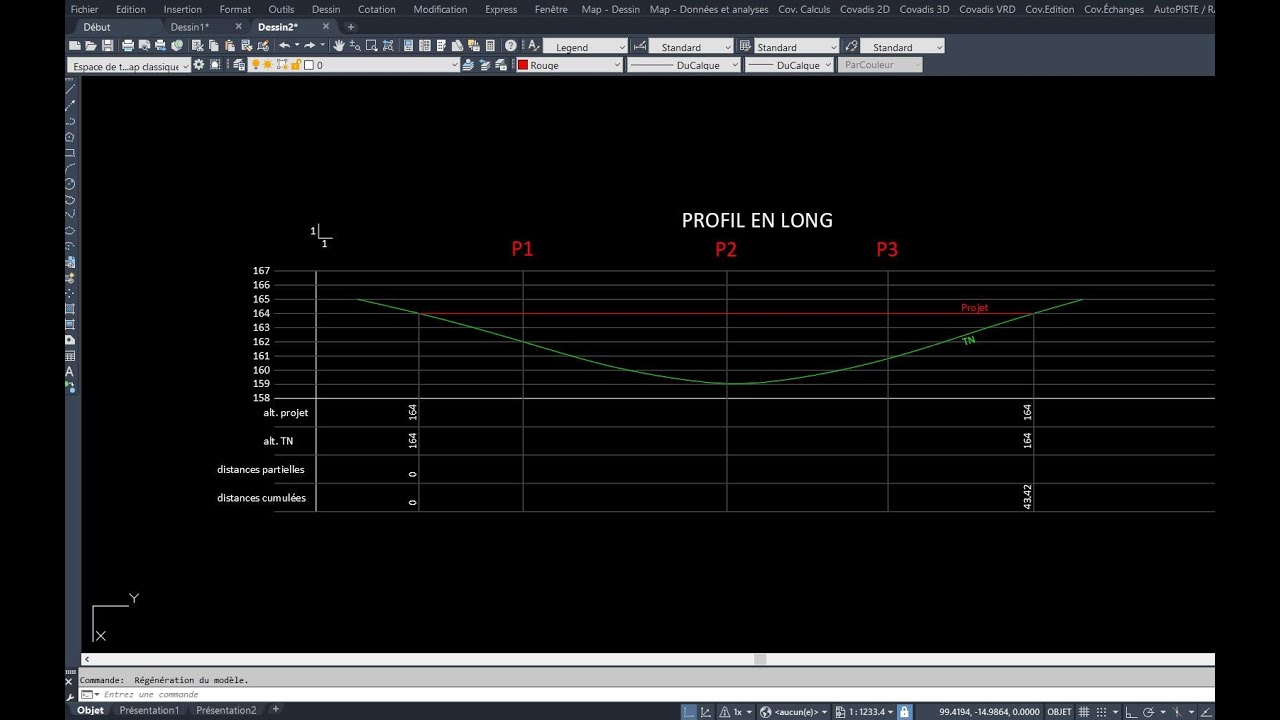The height and width of the screenshot is (720, 1280).
Task: Click the Redo arrow icon
Action: tap(309, 45)
